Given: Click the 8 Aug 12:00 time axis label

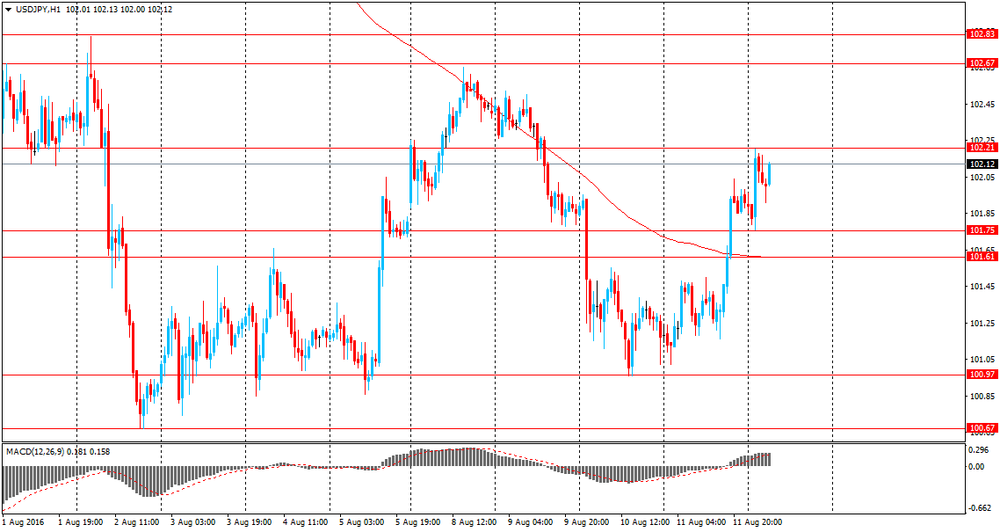Looking at the screenshot, I should pyautogui.click(x=474, y=522).
